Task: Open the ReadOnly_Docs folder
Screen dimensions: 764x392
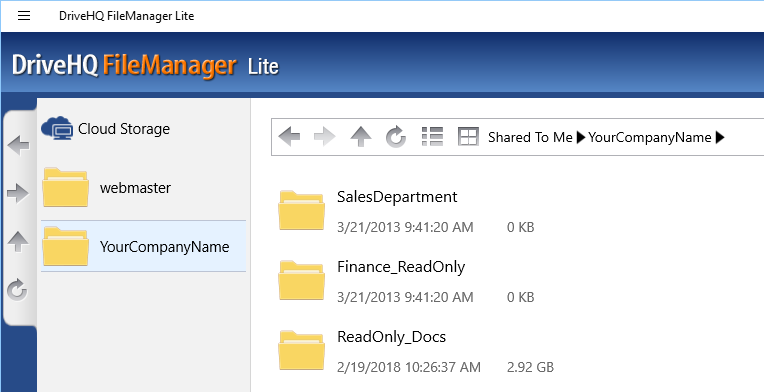Action: point(391,337)
